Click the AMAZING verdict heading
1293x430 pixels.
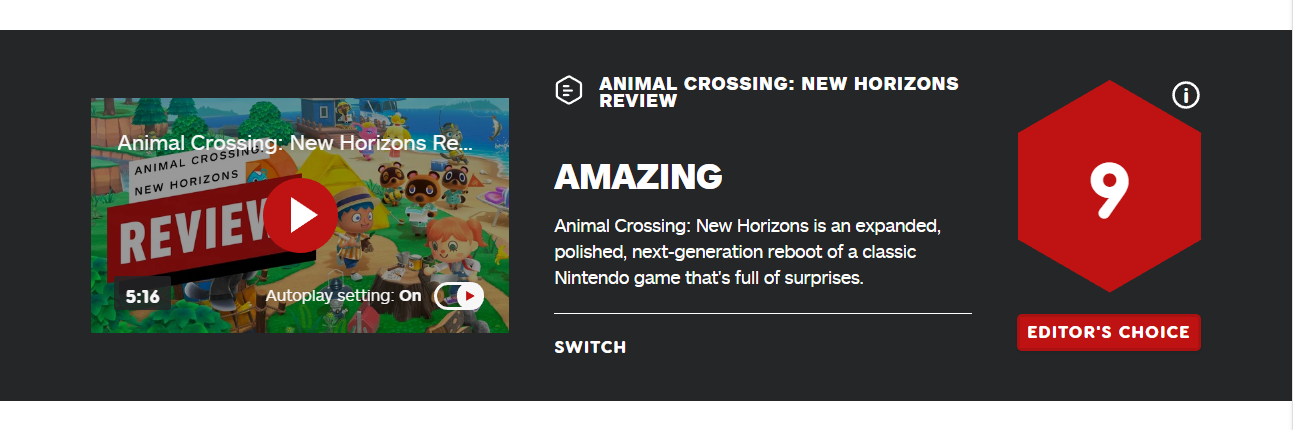(638, 177)
